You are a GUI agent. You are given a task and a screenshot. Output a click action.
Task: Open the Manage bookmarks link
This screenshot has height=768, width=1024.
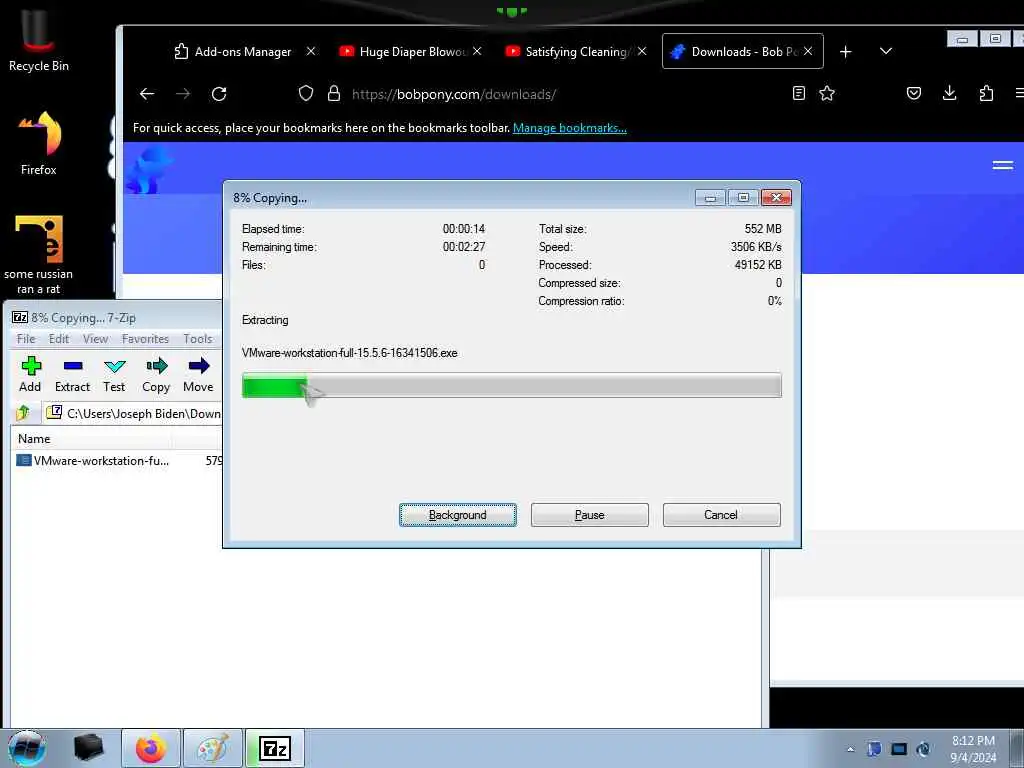[x=569, y=128]
